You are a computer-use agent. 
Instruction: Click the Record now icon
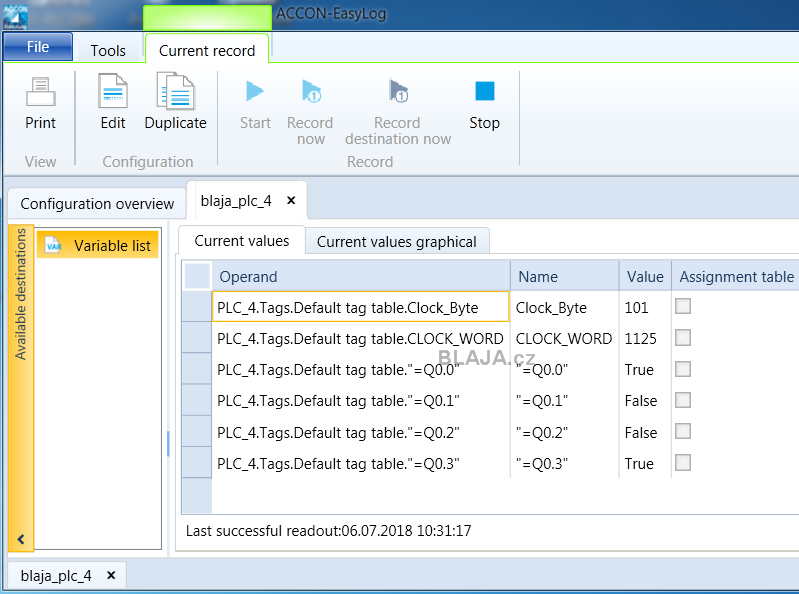[x=310, y=91]
